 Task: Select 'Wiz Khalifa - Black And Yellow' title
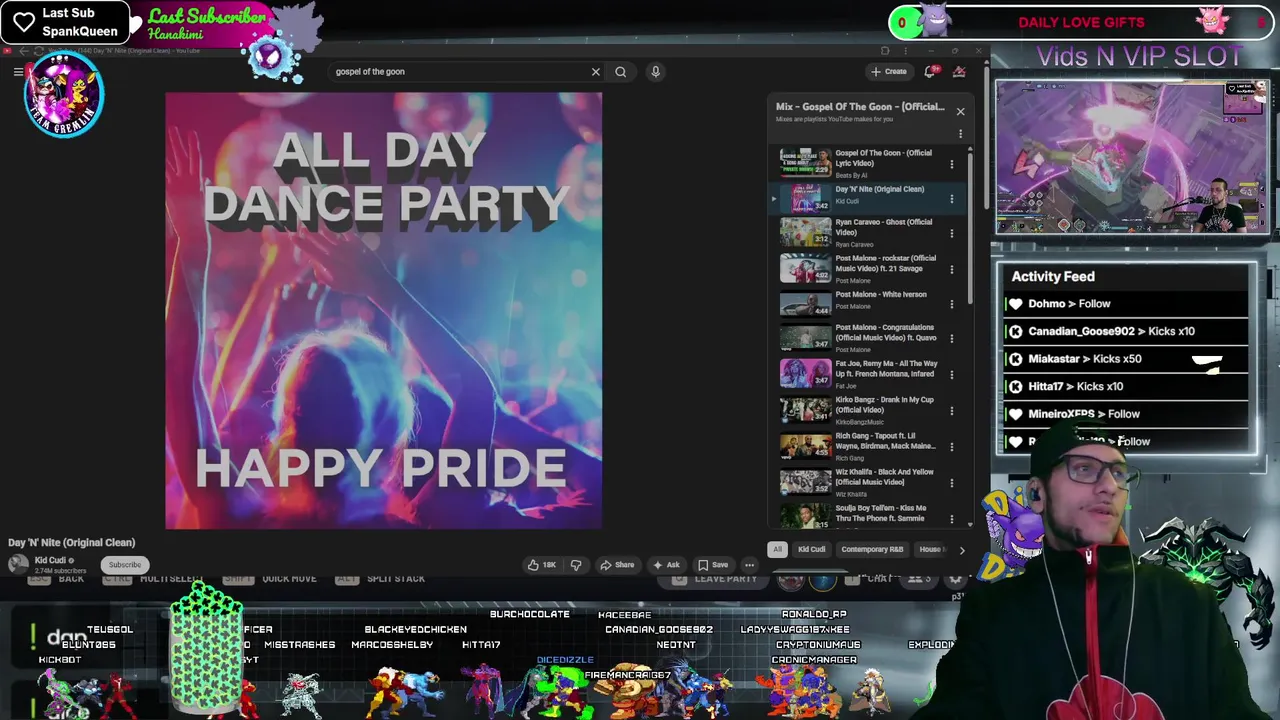click(x=885, y=476)
